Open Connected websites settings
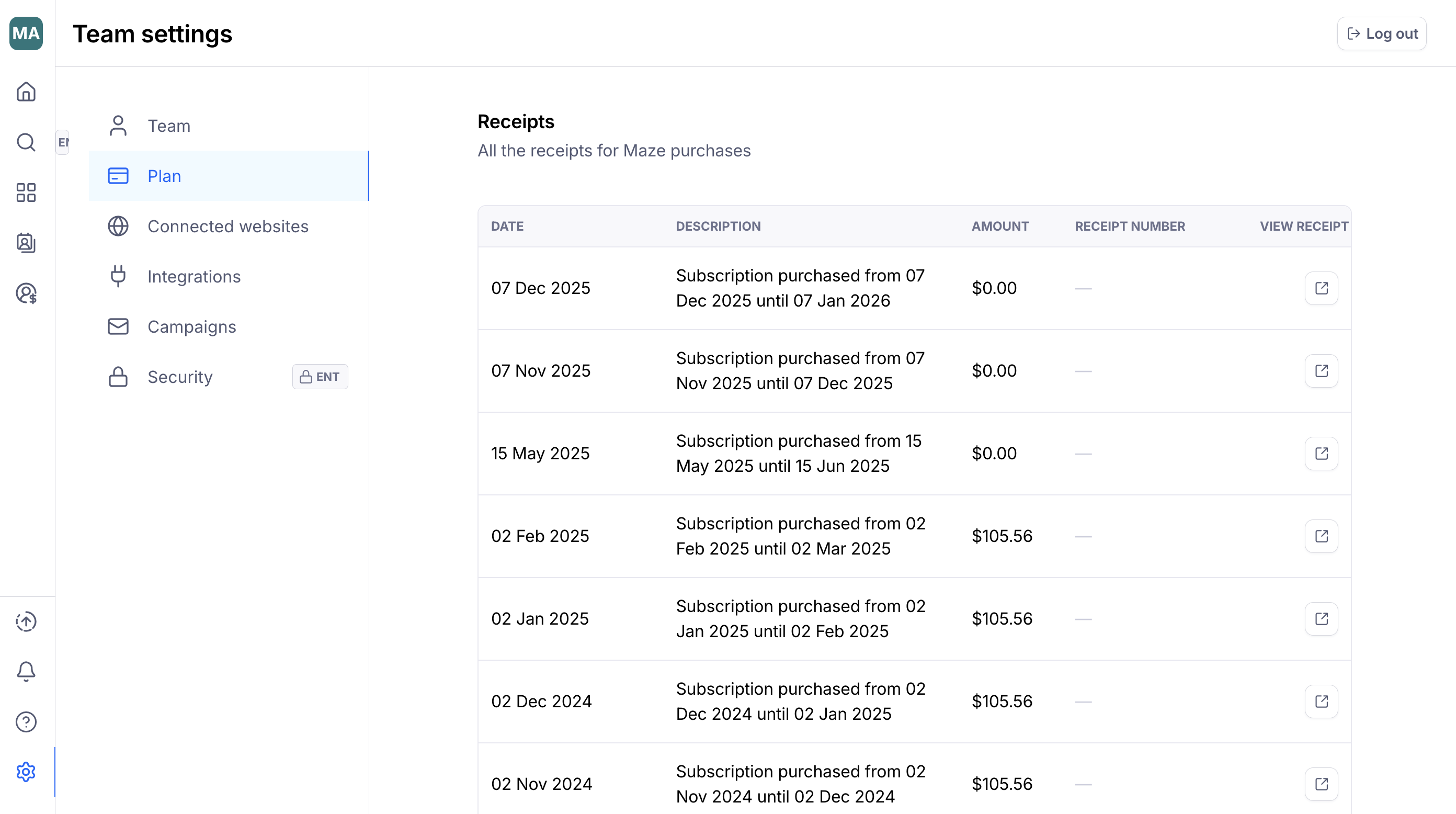The height and width of the screenshot is (814, 1456). tap(227, 226)
